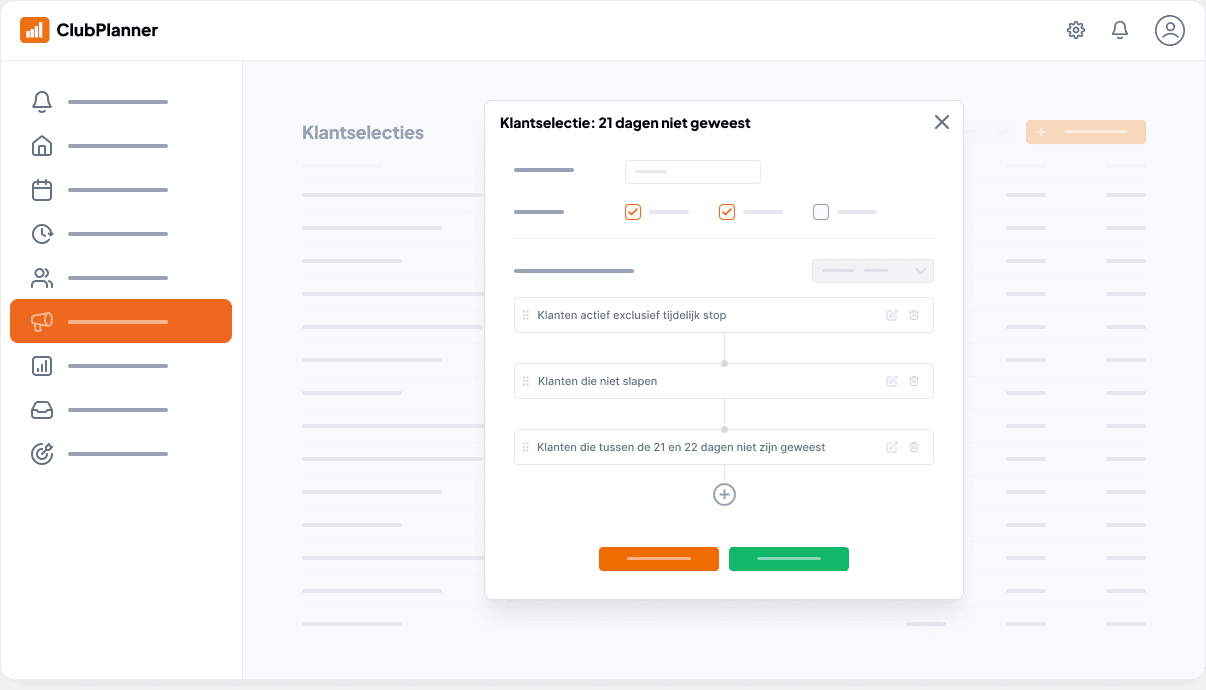The image size is (1206, 690).
Task: Select the megaphone marketing menu item
Action: (120, 321)
